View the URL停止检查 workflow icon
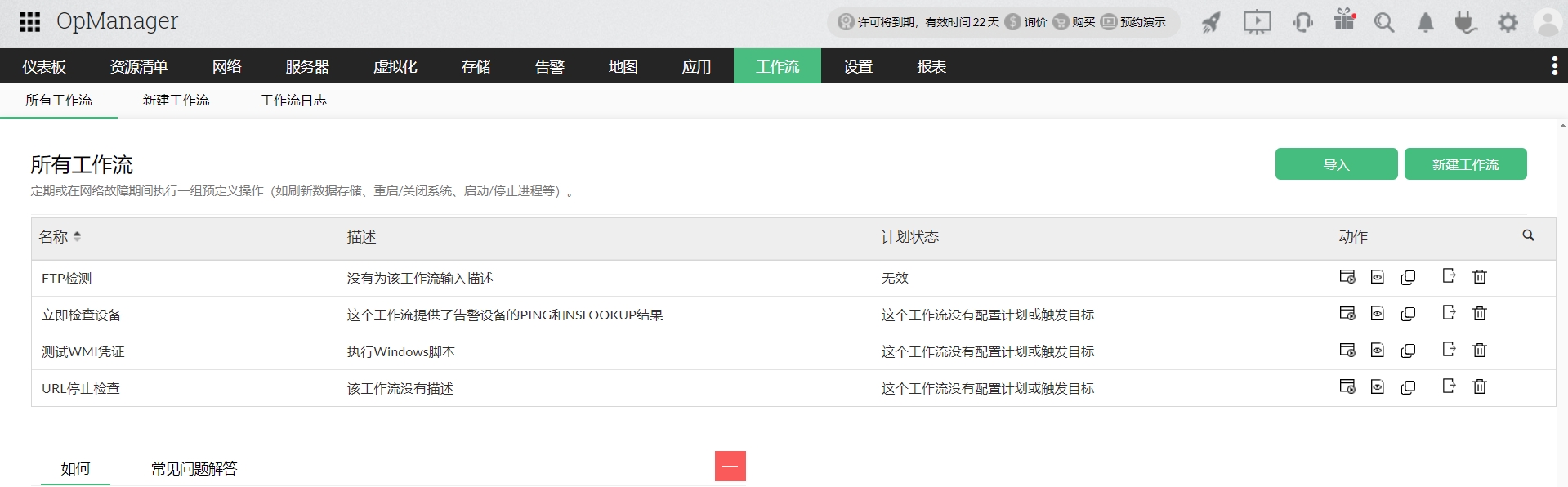This screenshot has height=487, width=1568. (1378, 387)
